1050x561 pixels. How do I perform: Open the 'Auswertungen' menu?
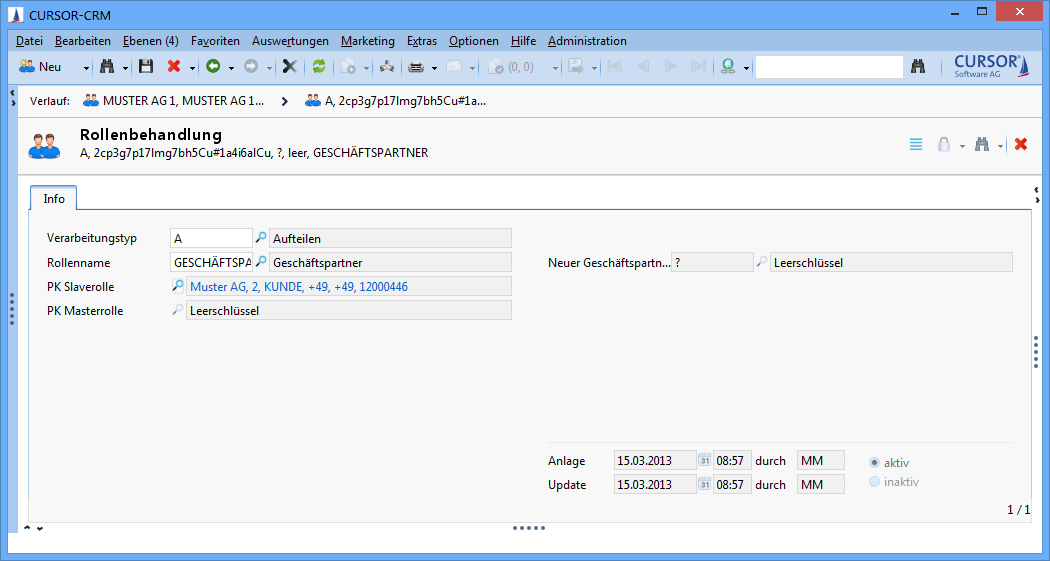(290, 41)
